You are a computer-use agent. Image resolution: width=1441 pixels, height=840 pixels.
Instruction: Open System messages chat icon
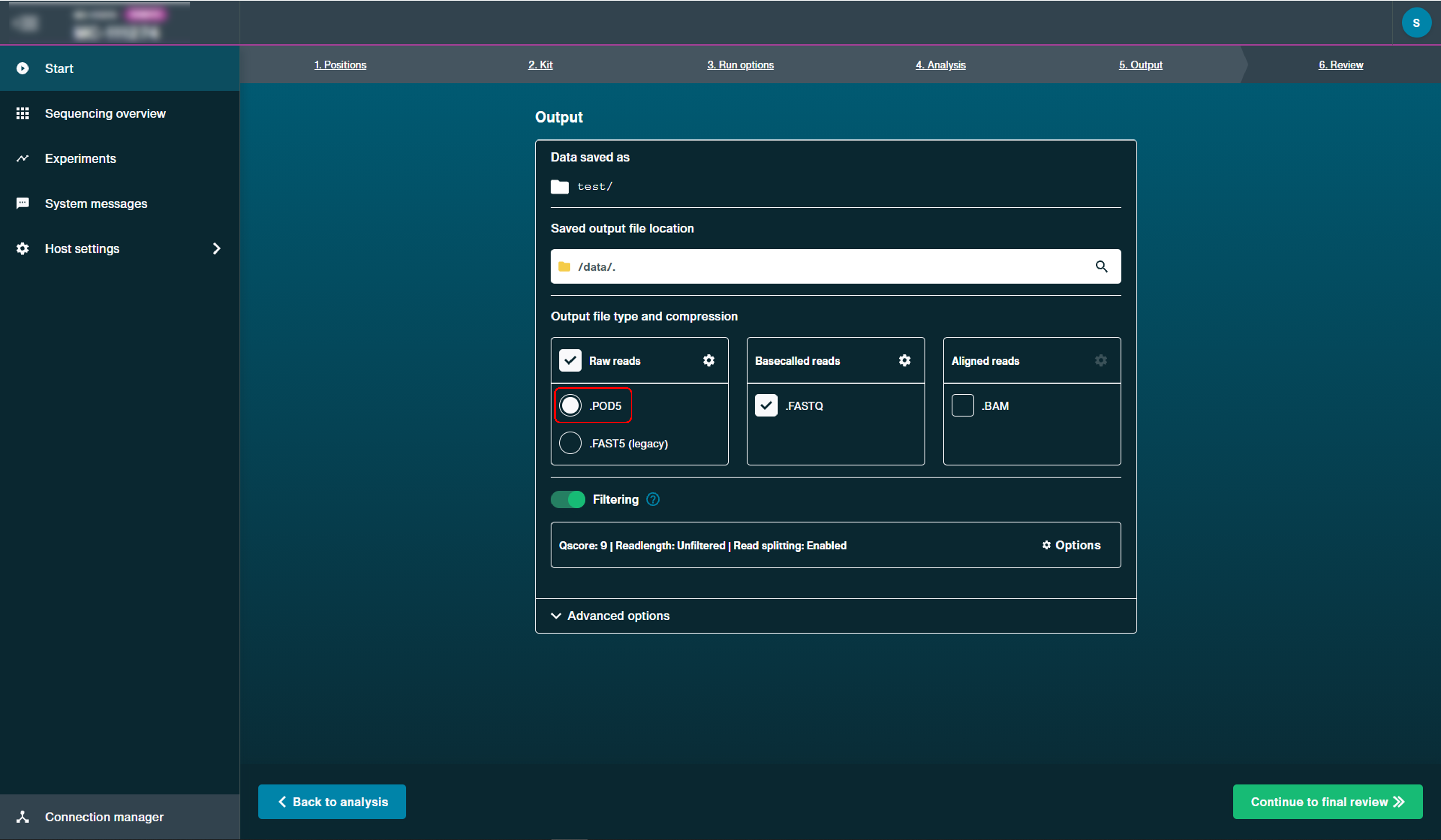coord(22,203)
